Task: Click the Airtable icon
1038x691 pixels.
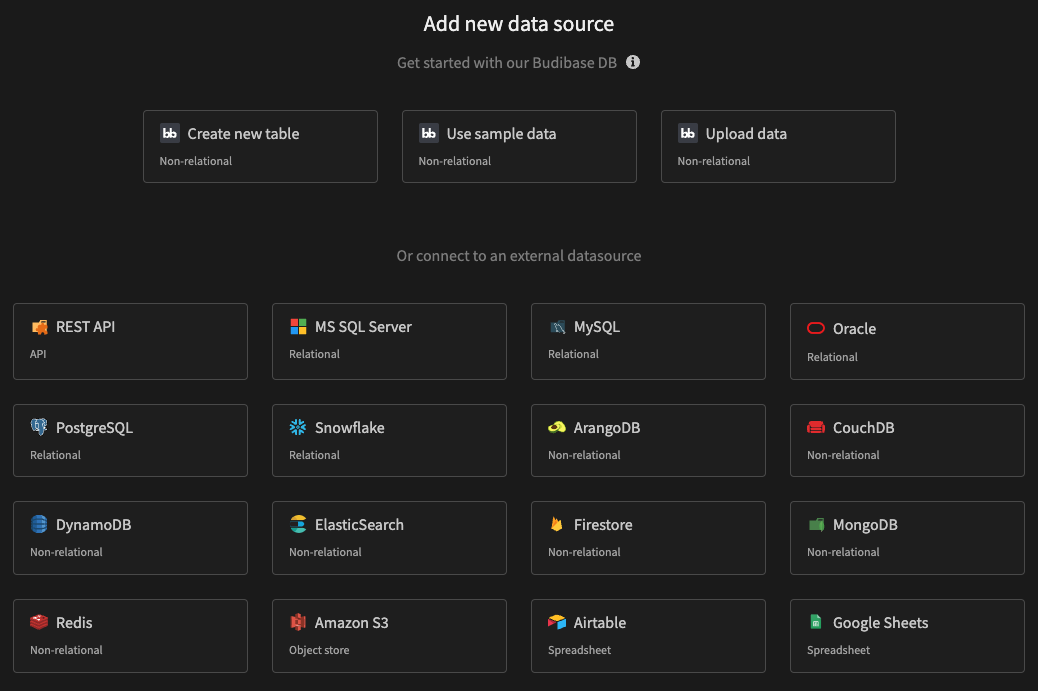Action: pos(557,622)
